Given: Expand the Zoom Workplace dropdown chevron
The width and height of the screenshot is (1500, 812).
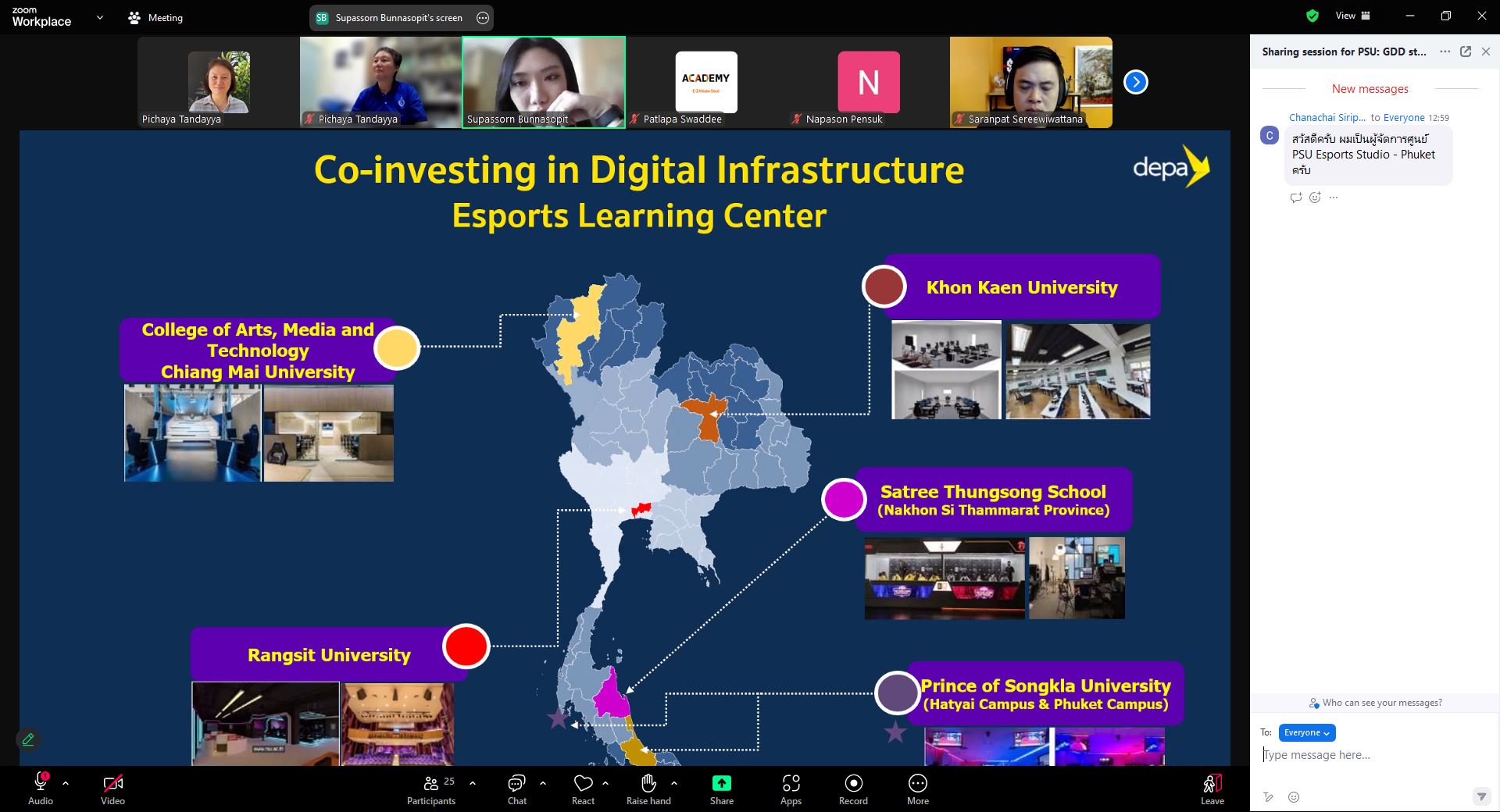Looking at the screenshot, I should pos(99,17).
